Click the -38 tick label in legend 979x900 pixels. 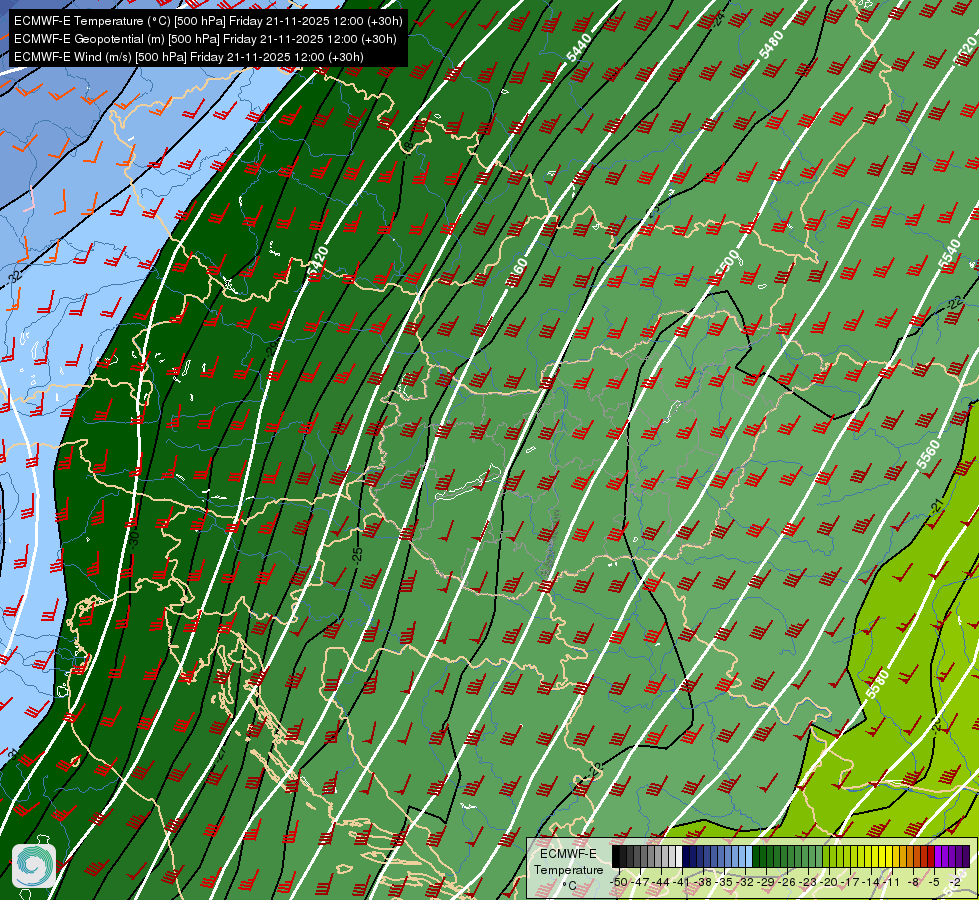[702, 883]
